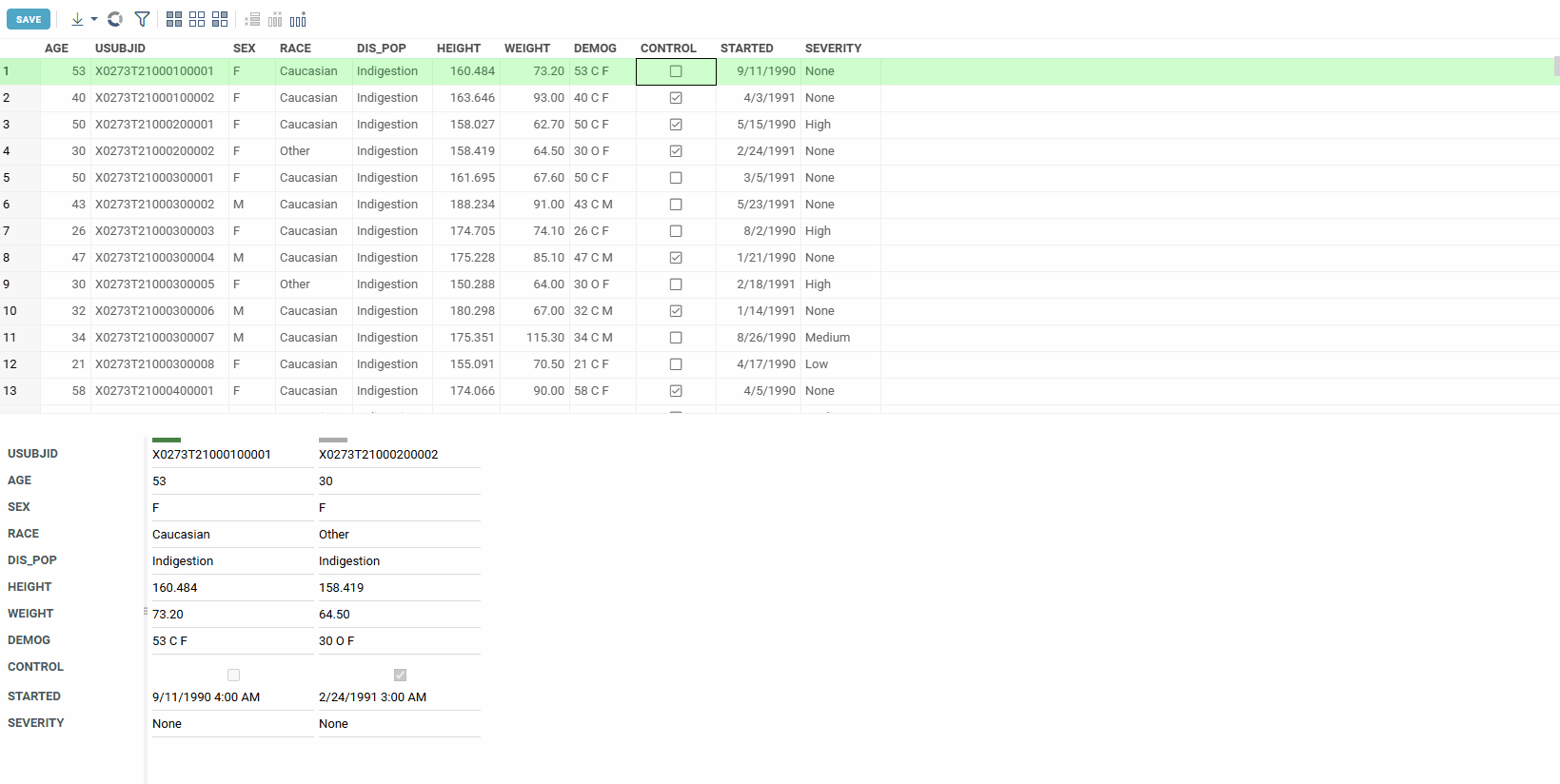1560x784 pixels.
Task: Edit AGE field showing 53 in form
Action: (x=232, y=481)
